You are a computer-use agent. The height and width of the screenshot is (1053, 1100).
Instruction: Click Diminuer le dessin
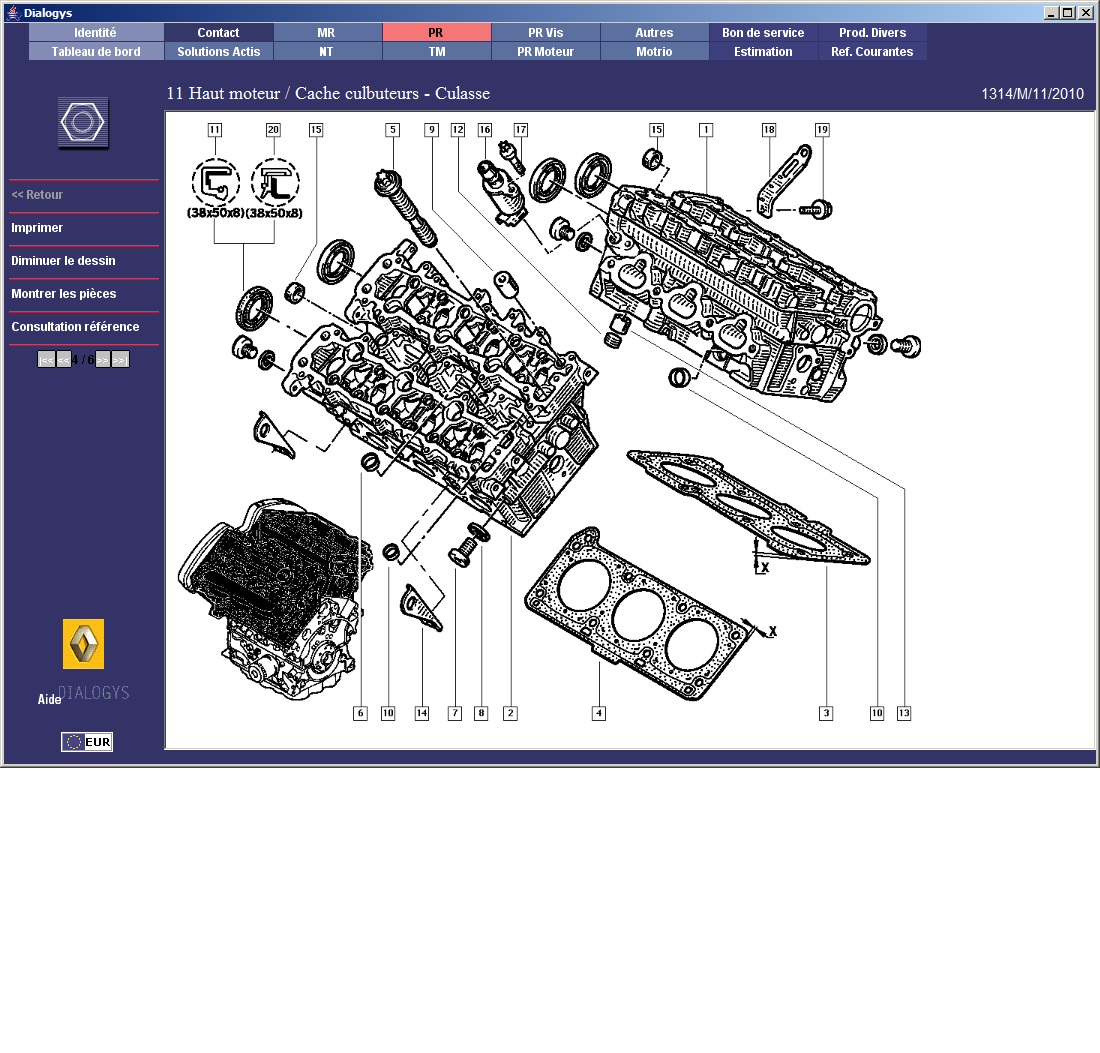click(63, 261)
